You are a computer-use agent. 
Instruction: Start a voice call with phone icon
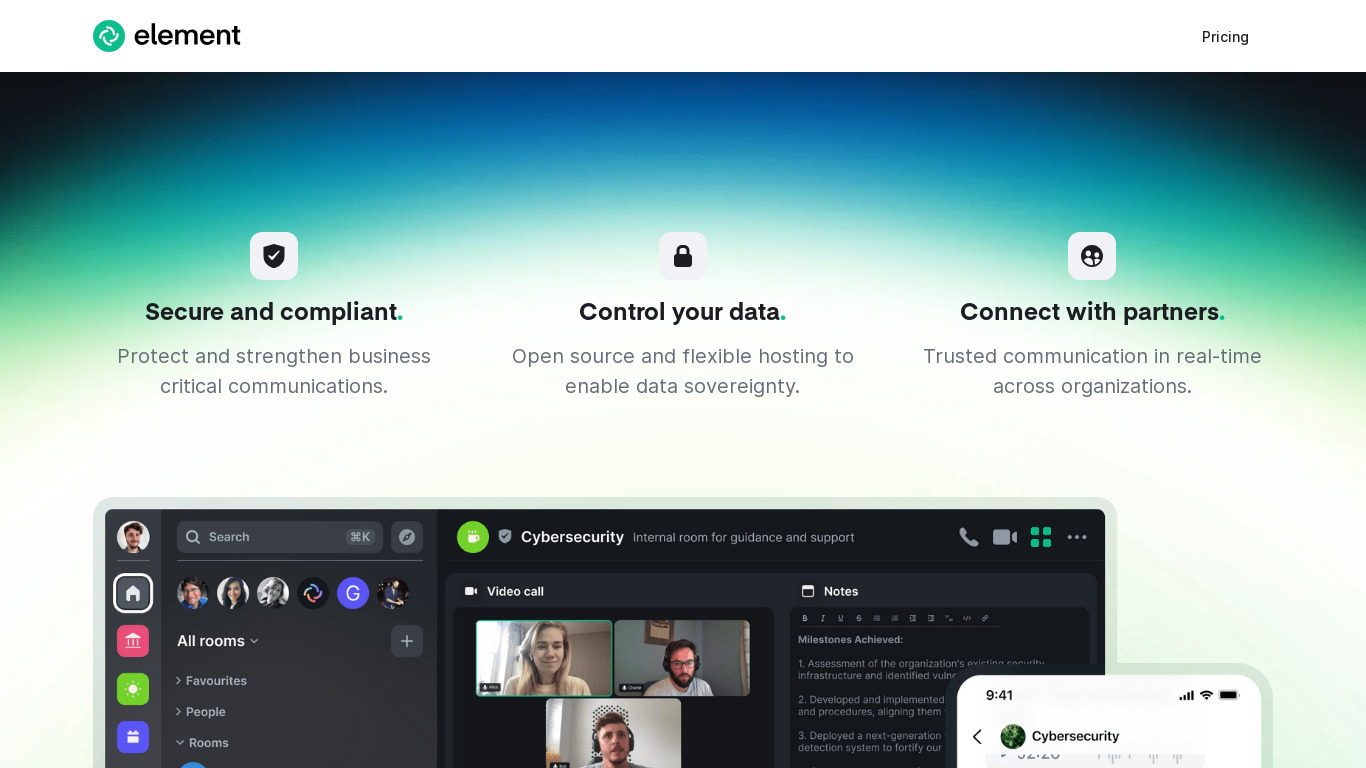pyautogui.click(x=969, y=537)
